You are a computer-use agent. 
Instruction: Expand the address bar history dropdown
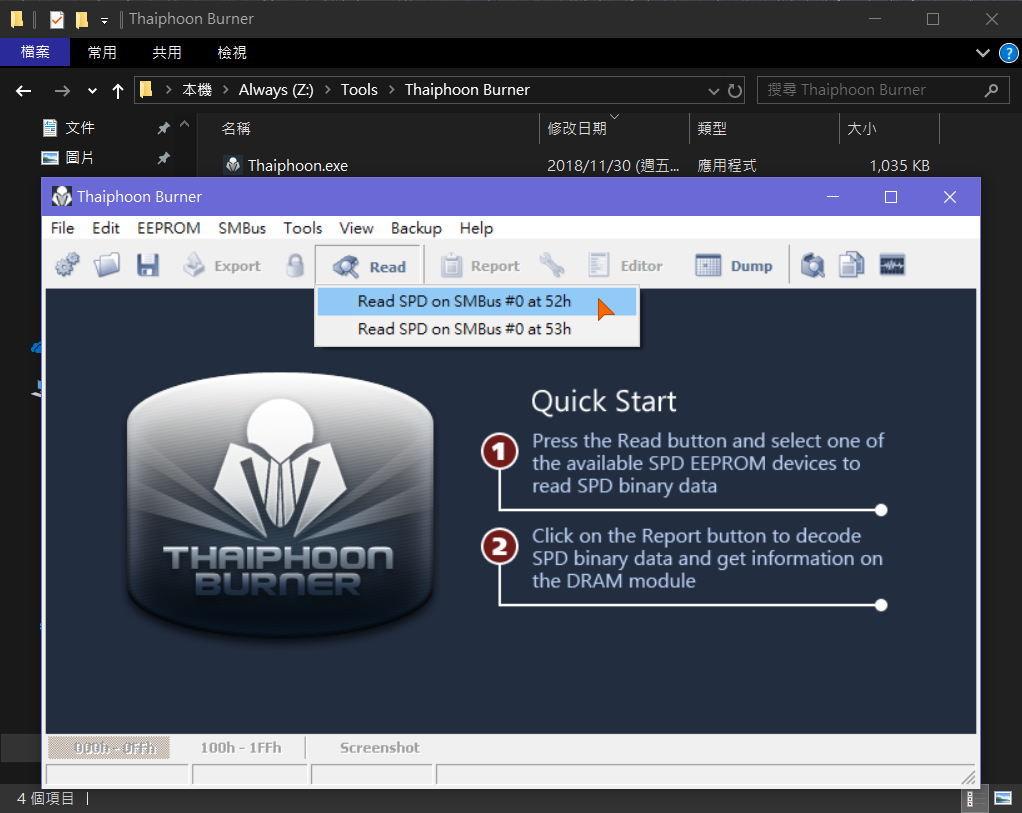coord(714,91)
